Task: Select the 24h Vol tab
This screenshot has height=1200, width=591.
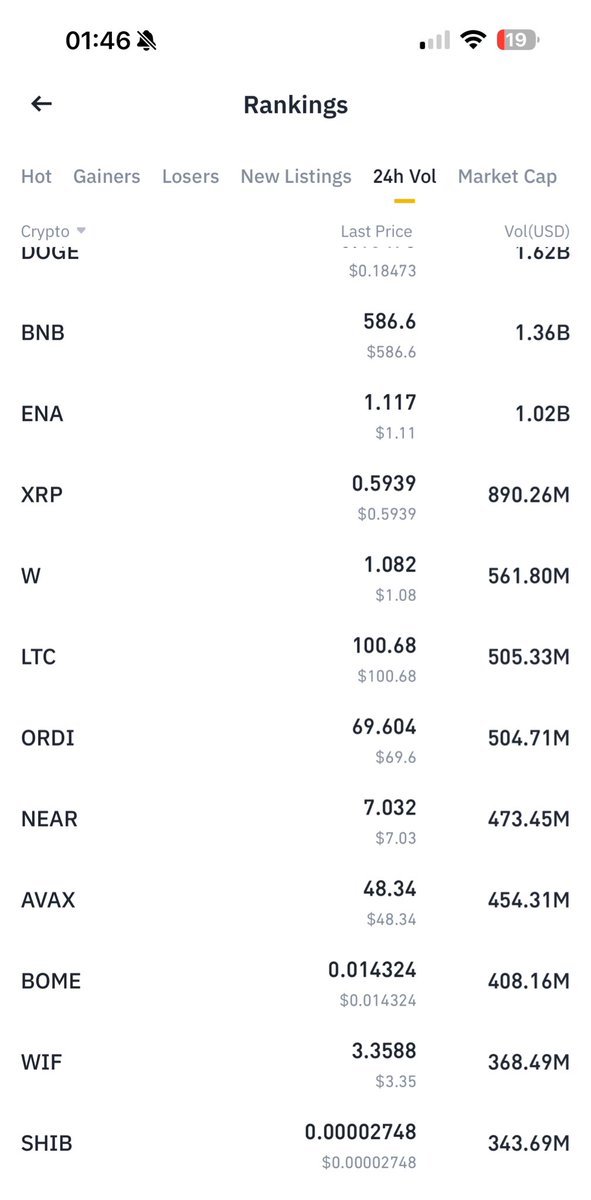Action: [405, 176]
